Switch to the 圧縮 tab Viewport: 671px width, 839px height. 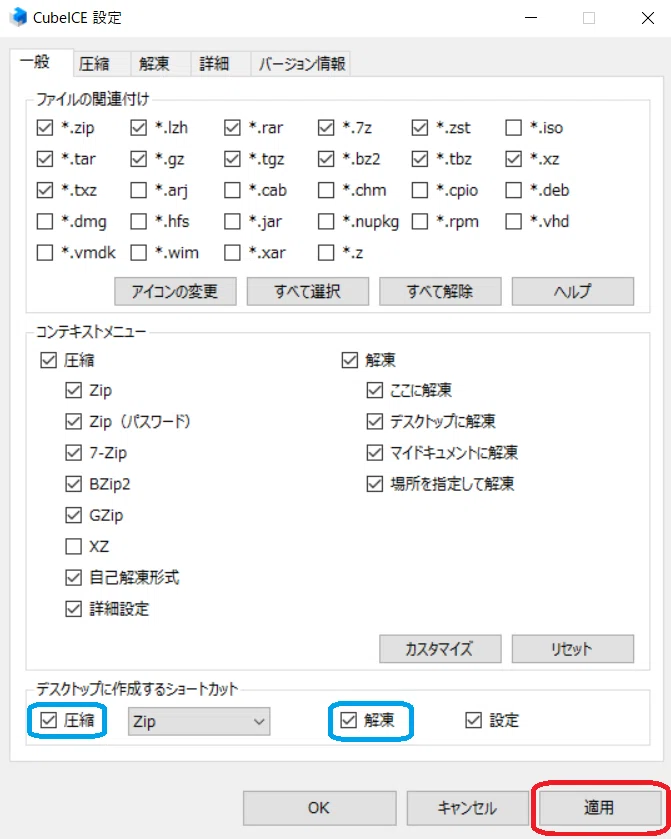(94, 64)
